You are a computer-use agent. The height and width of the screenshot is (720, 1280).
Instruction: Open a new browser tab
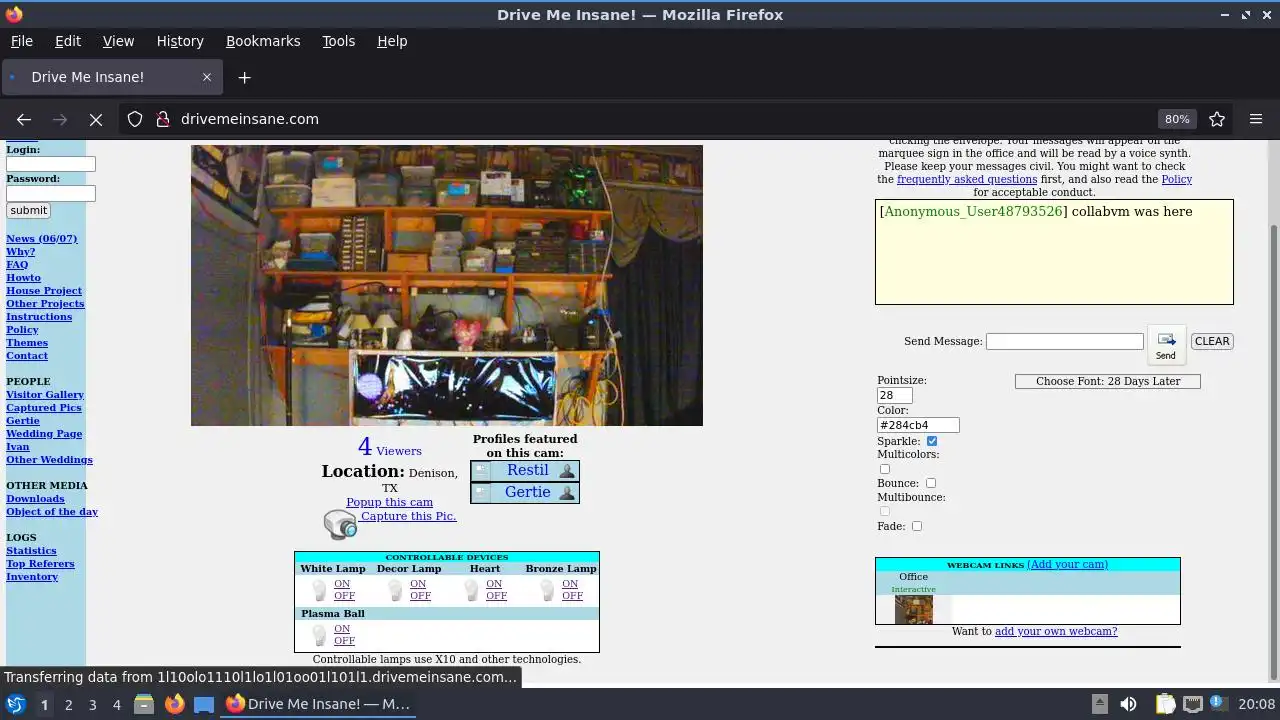coord(244,77)
